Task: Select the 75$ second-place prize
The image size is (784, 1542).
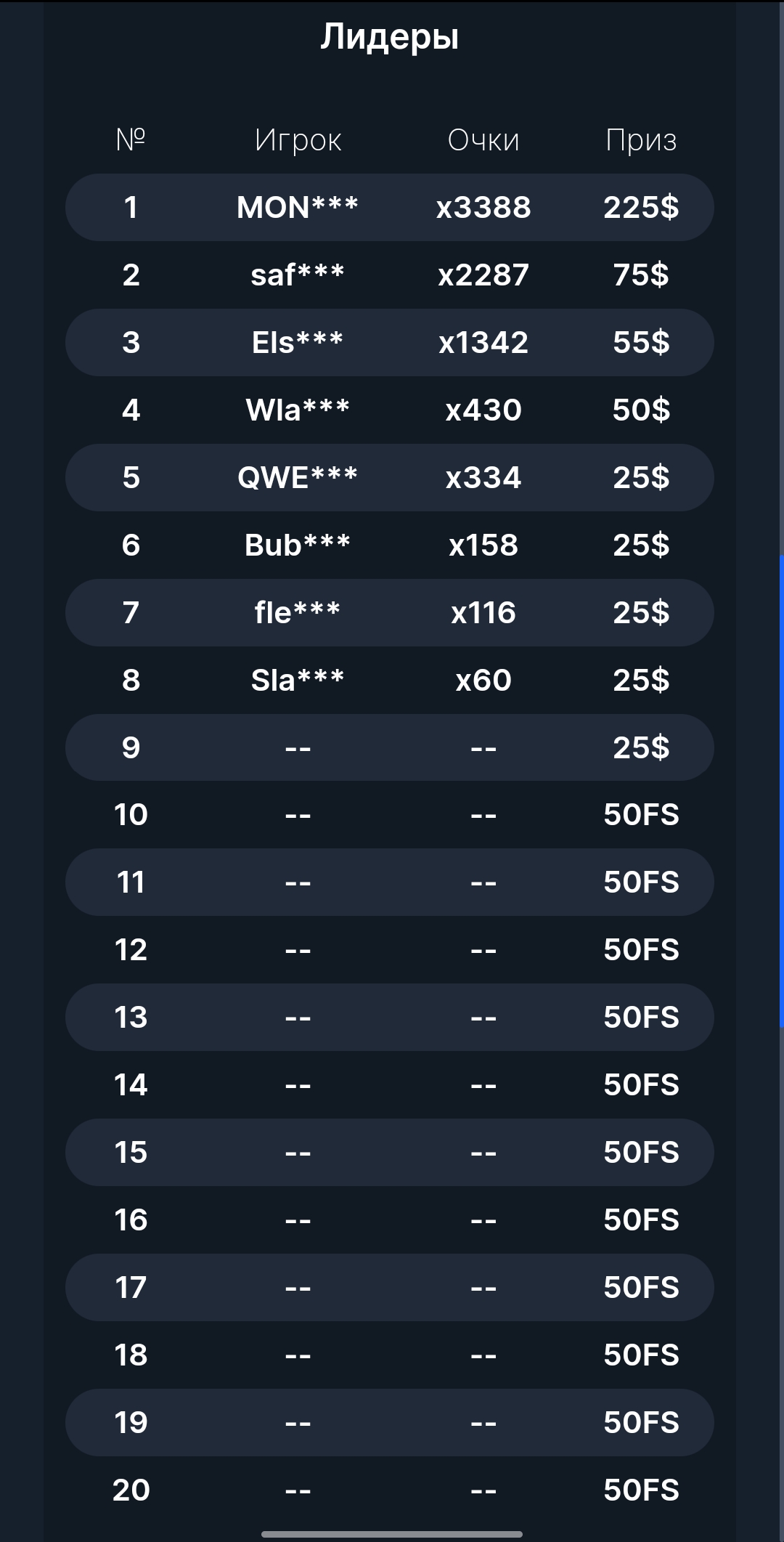Action: tap(641, 275)
